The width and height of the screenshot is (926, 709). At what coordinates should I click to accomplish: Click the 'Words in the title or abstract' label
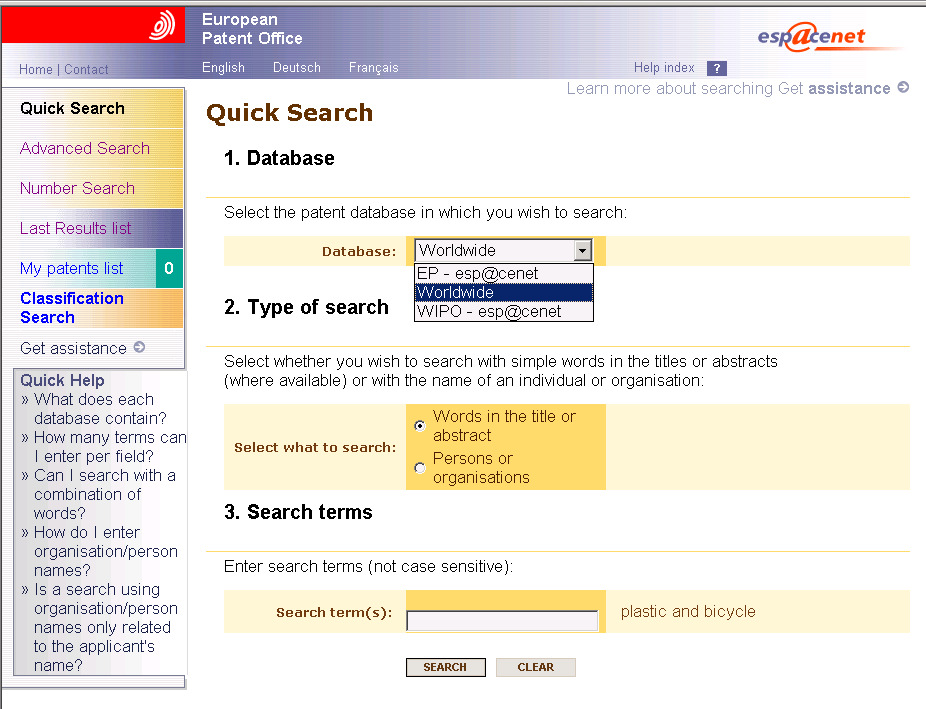[504, 426]
